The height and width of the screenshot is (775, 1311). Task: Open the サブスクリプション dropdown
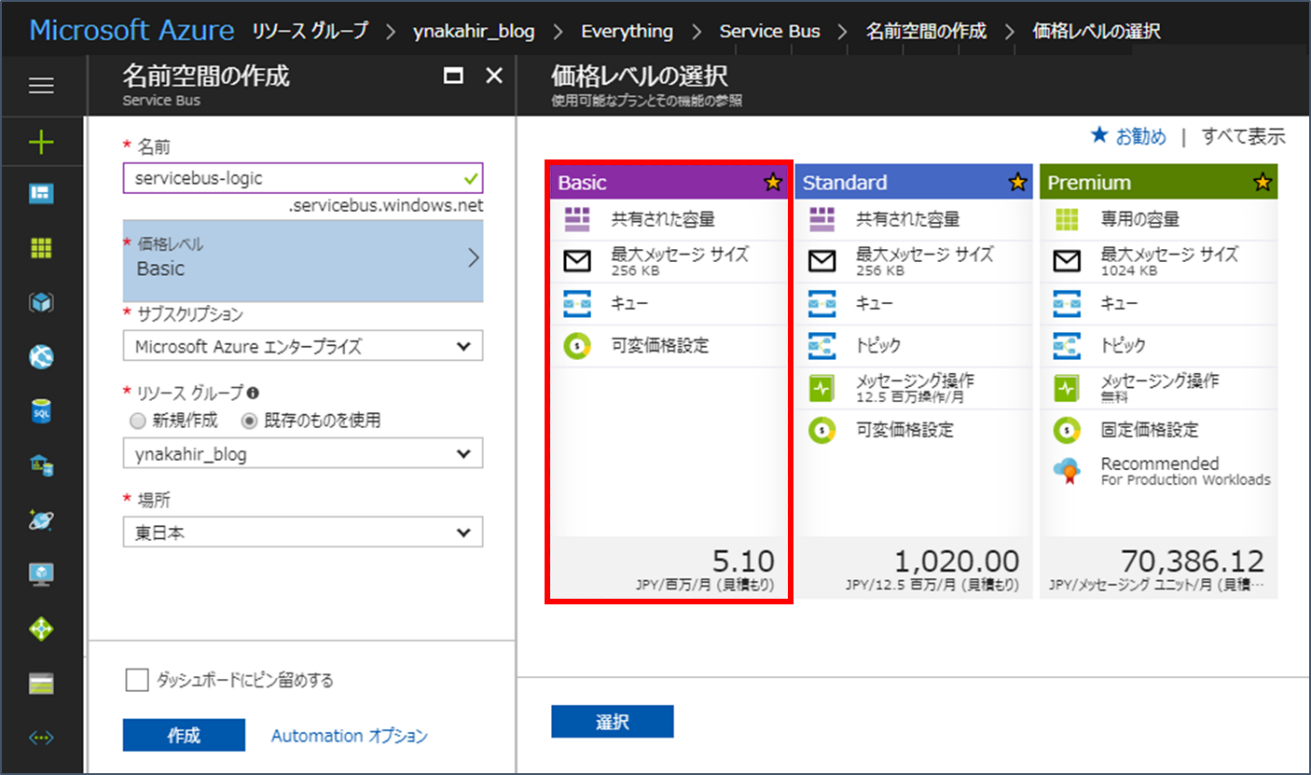pyautogui.click(x=303, y=346)
